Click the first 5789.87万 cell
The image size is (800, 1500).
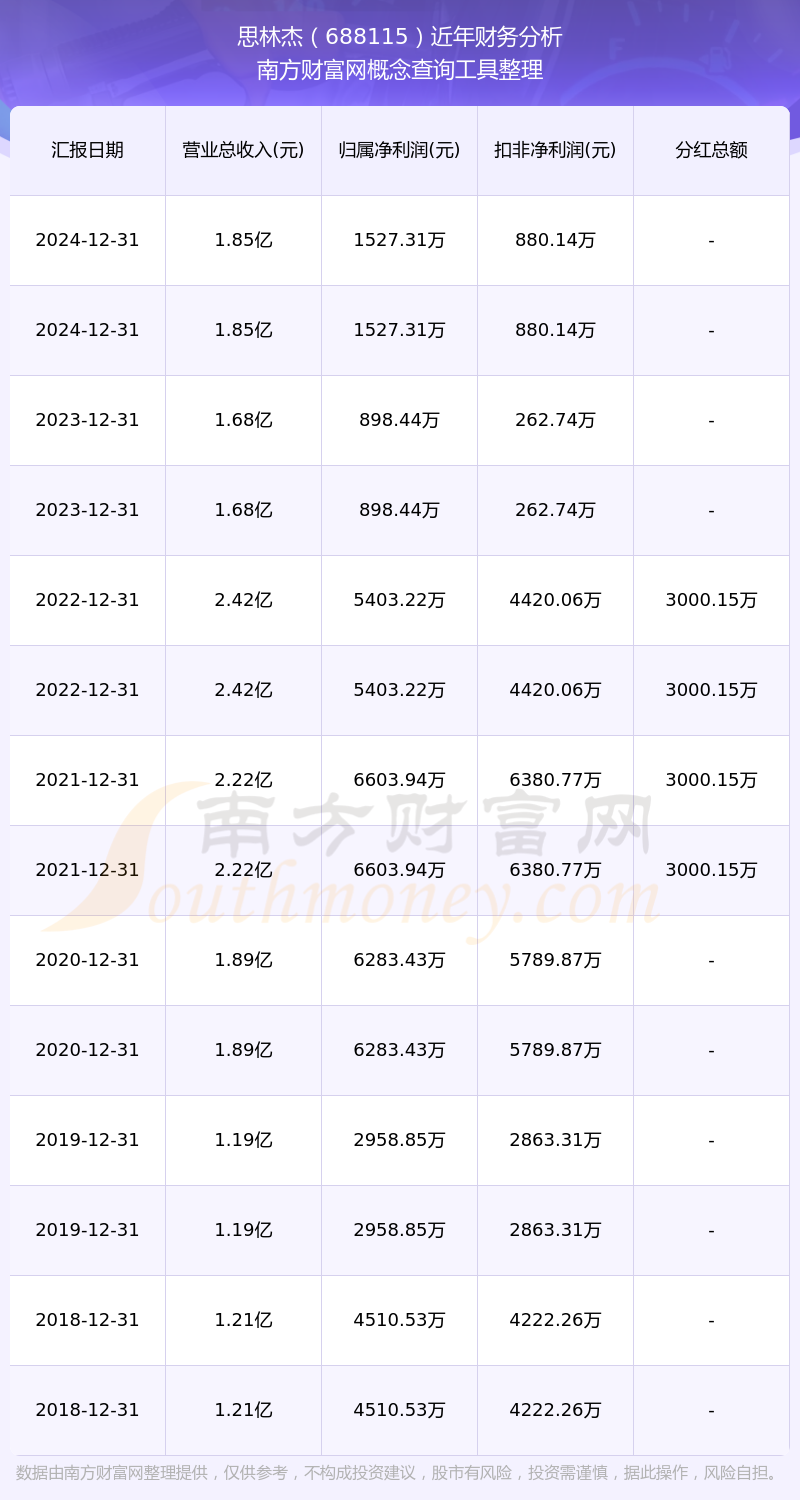point(555,960)
